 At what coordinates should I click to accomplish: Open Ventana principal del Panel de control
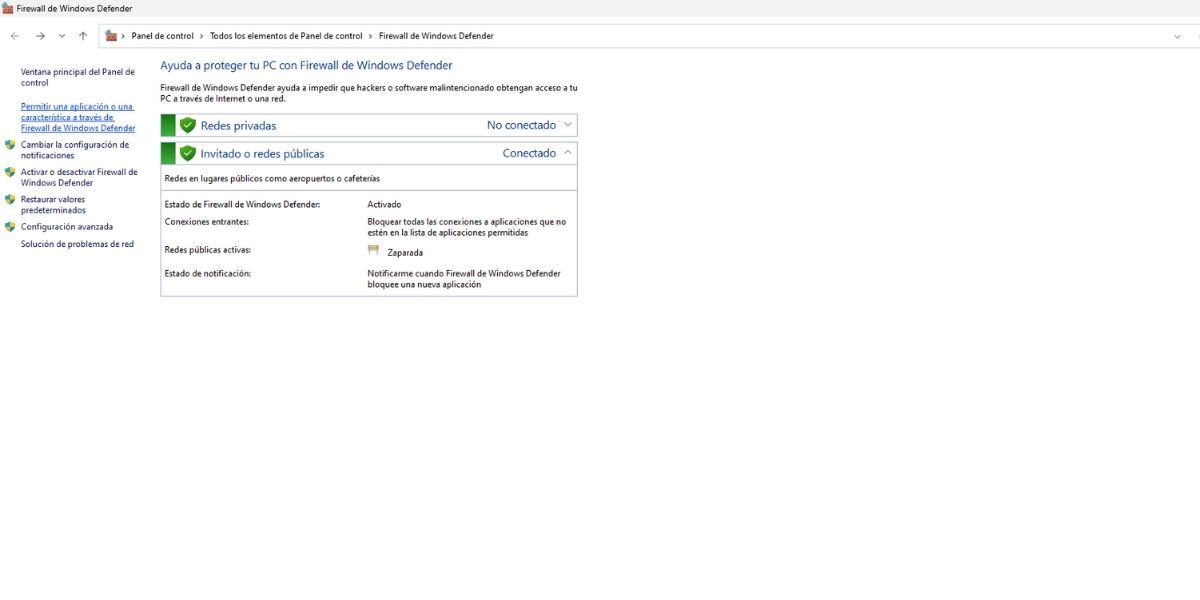(78, 77)
